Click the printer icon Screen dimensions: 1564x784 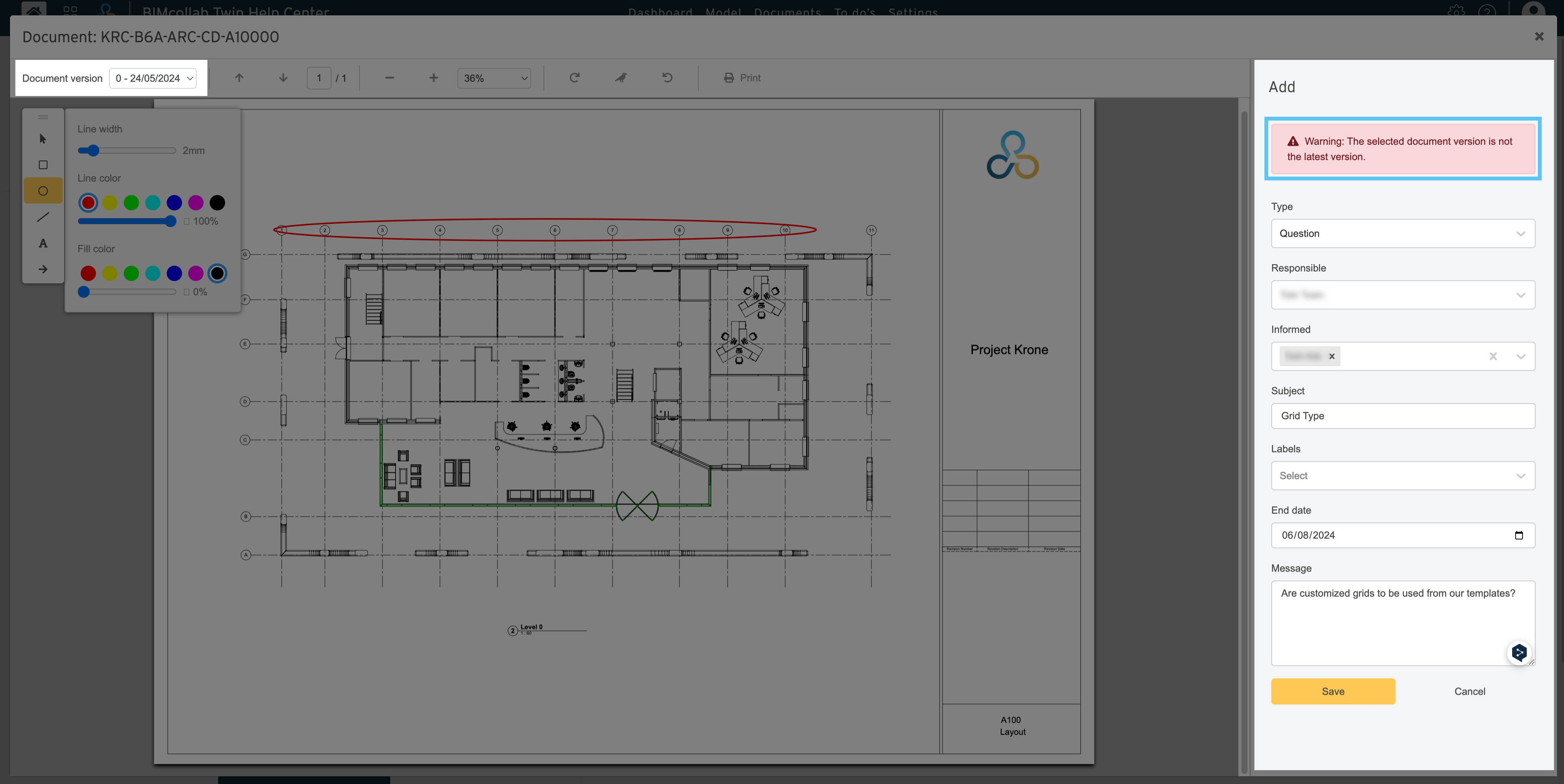coord(729,78)
